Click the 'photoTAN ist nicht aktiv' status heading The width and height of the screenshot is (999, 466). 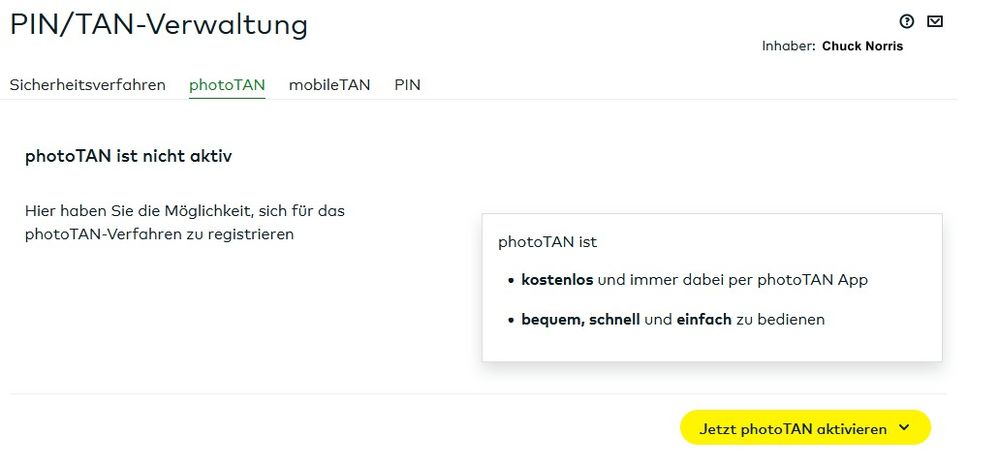128,156
